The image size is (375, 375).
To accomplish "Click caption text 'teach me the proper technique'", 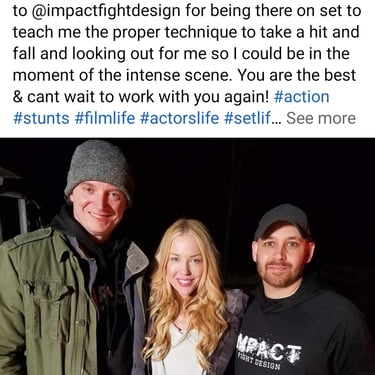I will click(117, 32).
